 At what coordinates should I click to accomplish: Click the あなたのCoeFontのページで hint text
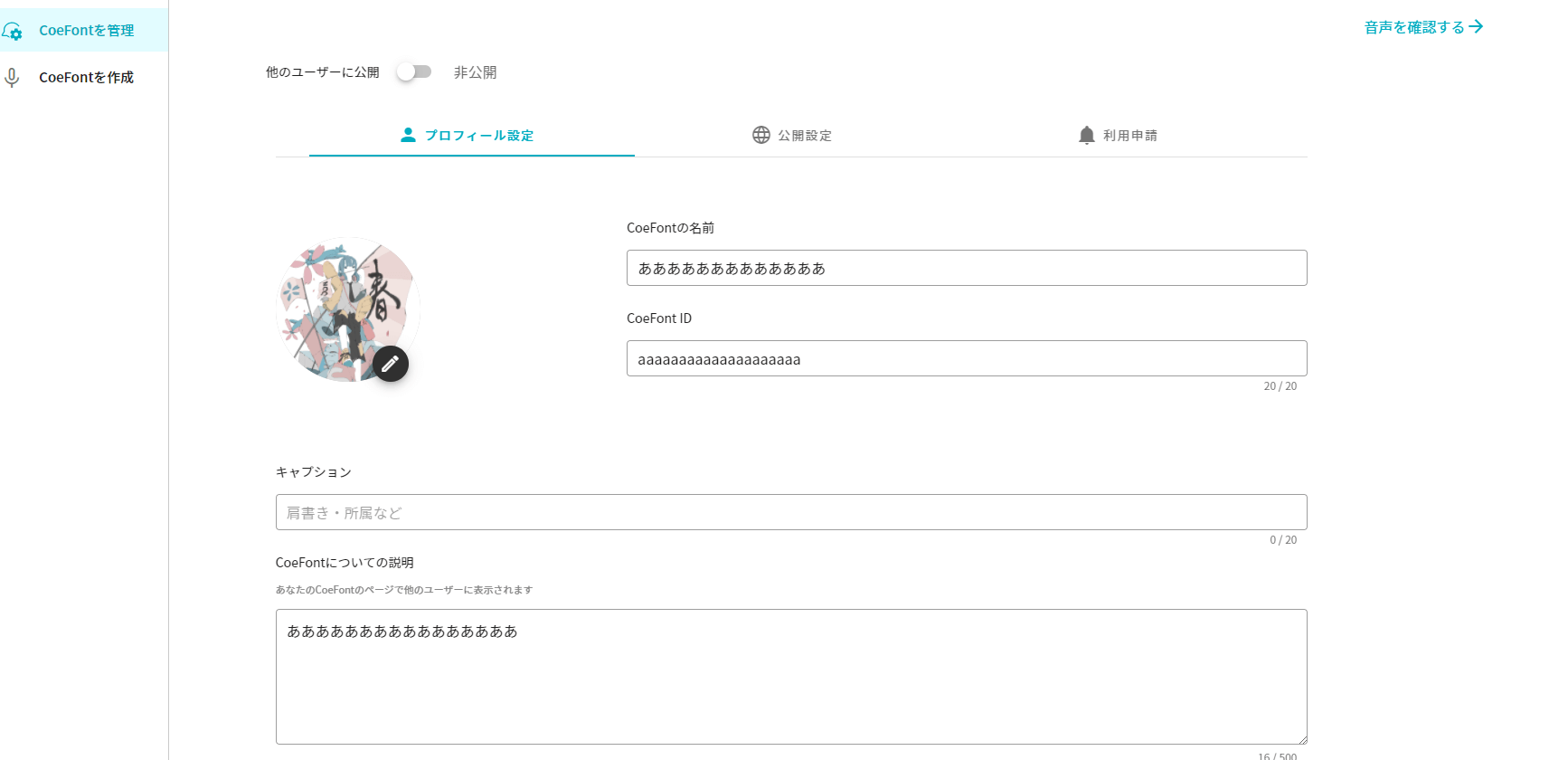(x=404, y=590)
